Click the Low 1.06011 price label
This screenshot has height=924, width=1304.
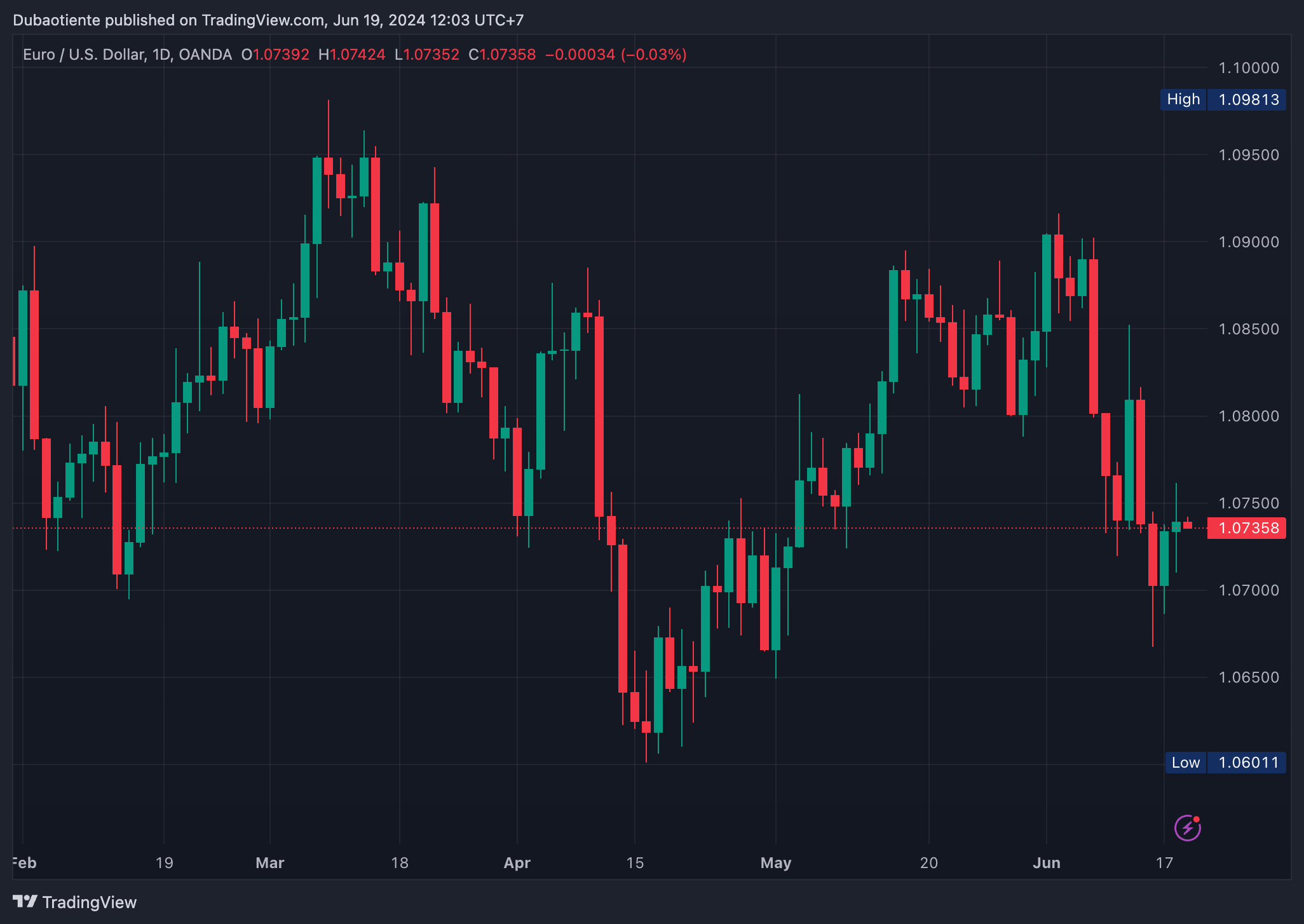click(1225, 763)
